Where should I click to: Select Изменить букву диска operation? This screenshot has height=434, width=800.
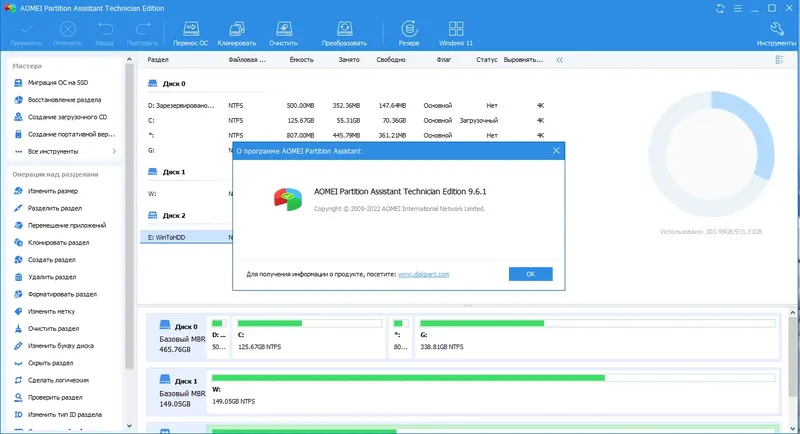[61, 346]
